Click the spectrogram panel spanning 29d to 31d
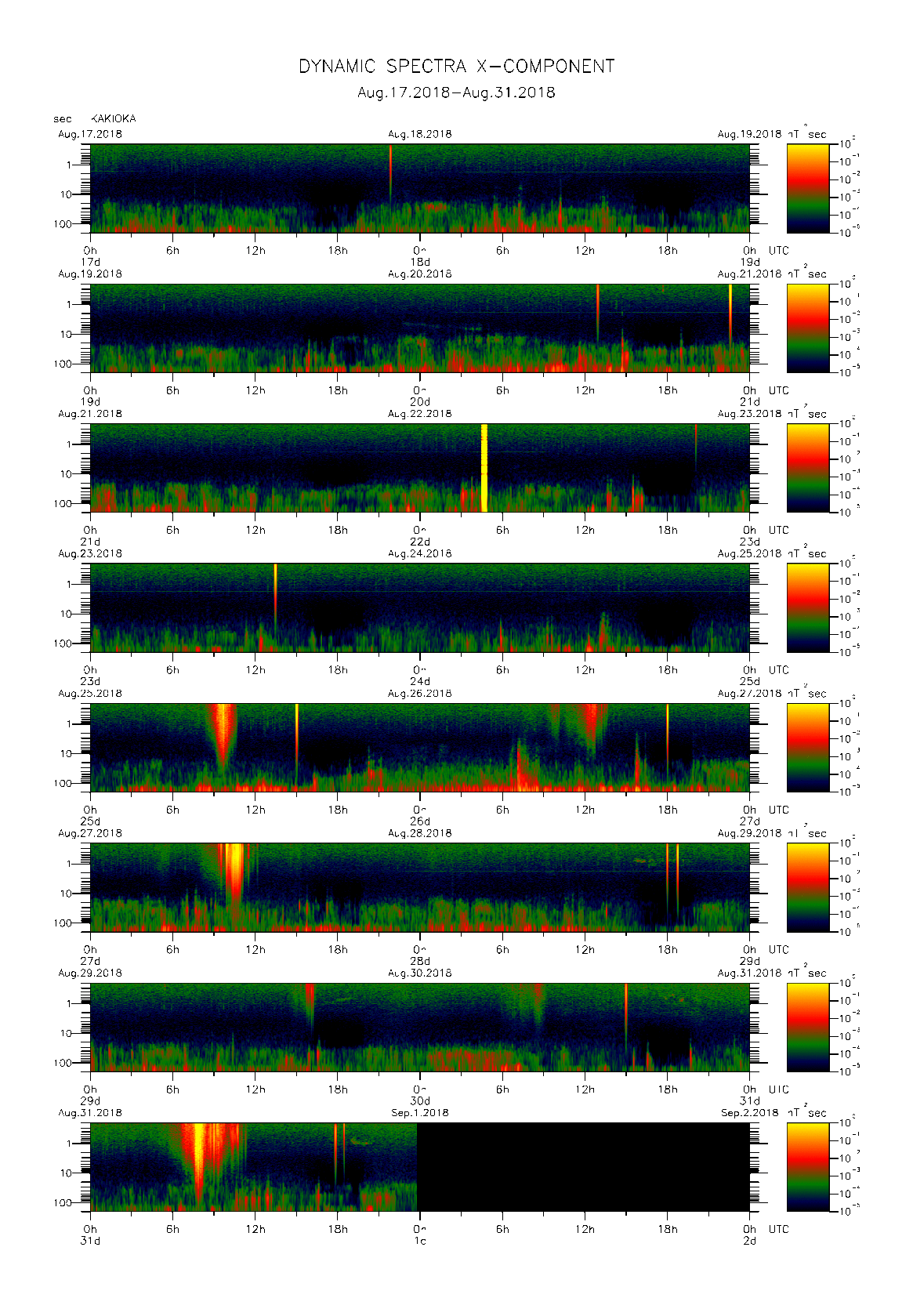Viewport: 913px width, 1316px height. tap(420, 1027)
